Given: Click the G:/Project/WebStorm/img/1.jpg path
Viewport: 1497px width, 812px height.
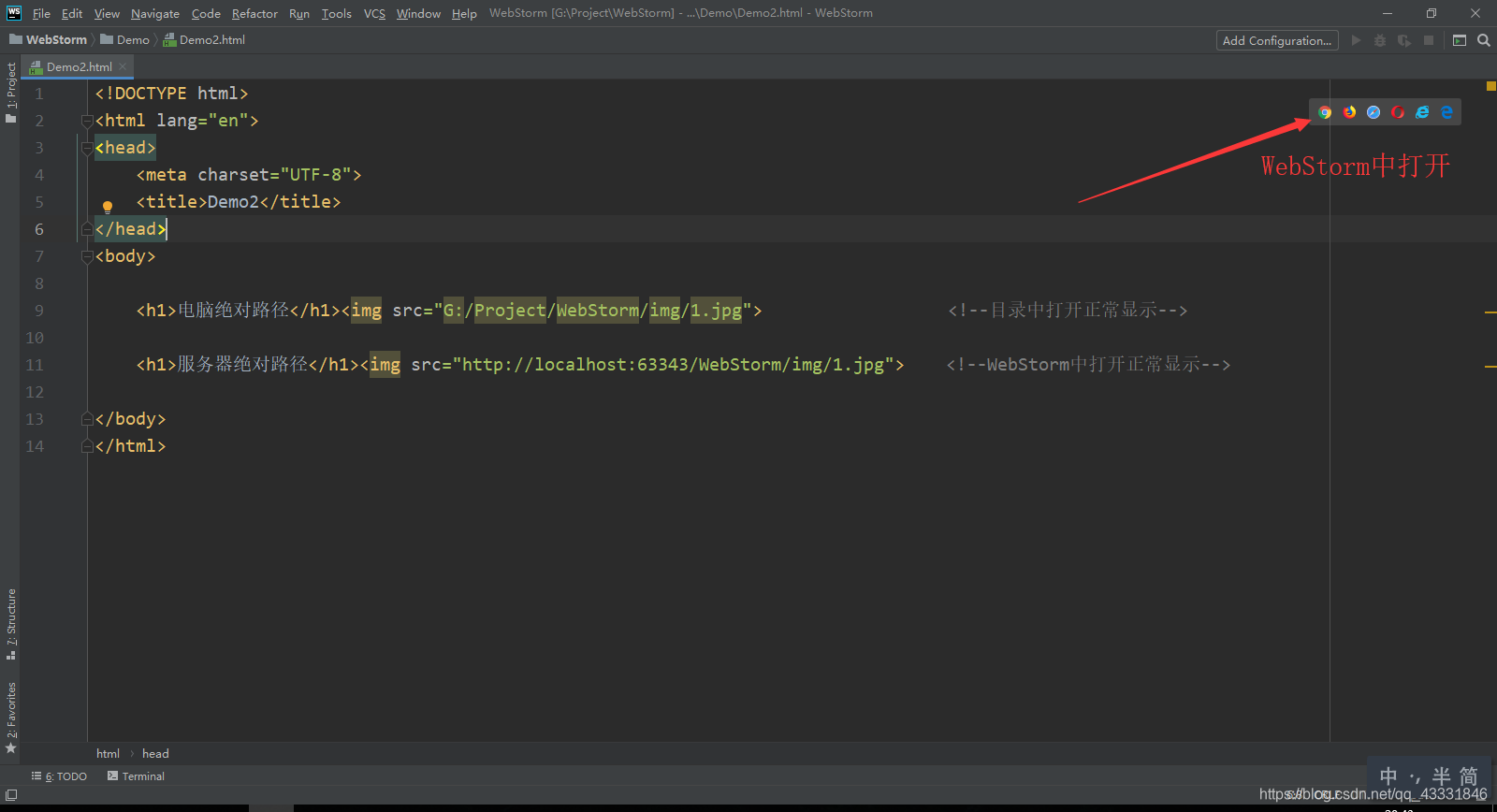Looking at the screenshot, I should 592,311.
